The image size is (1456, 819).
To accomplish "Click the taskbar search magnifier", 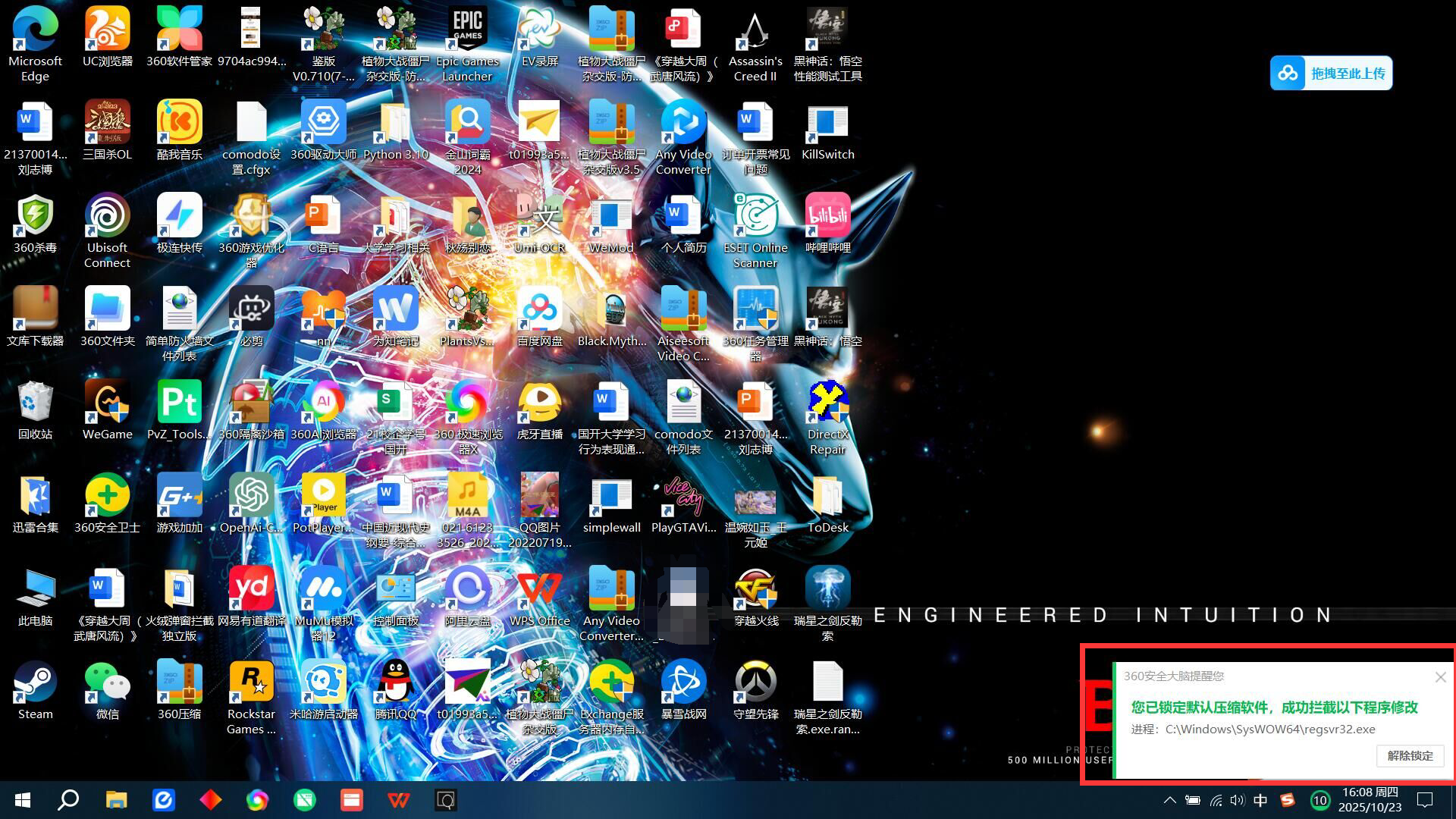I will tap(69, 800).
